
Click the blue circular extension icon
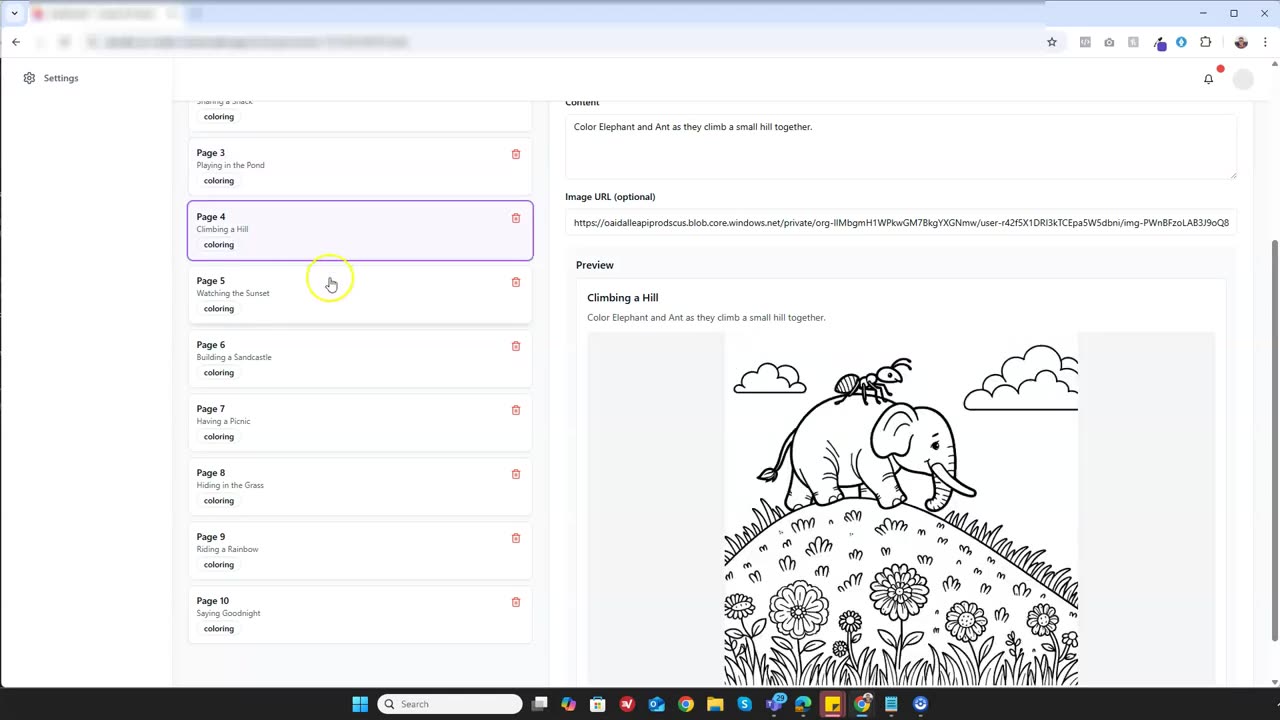(x=1181, y=42)
